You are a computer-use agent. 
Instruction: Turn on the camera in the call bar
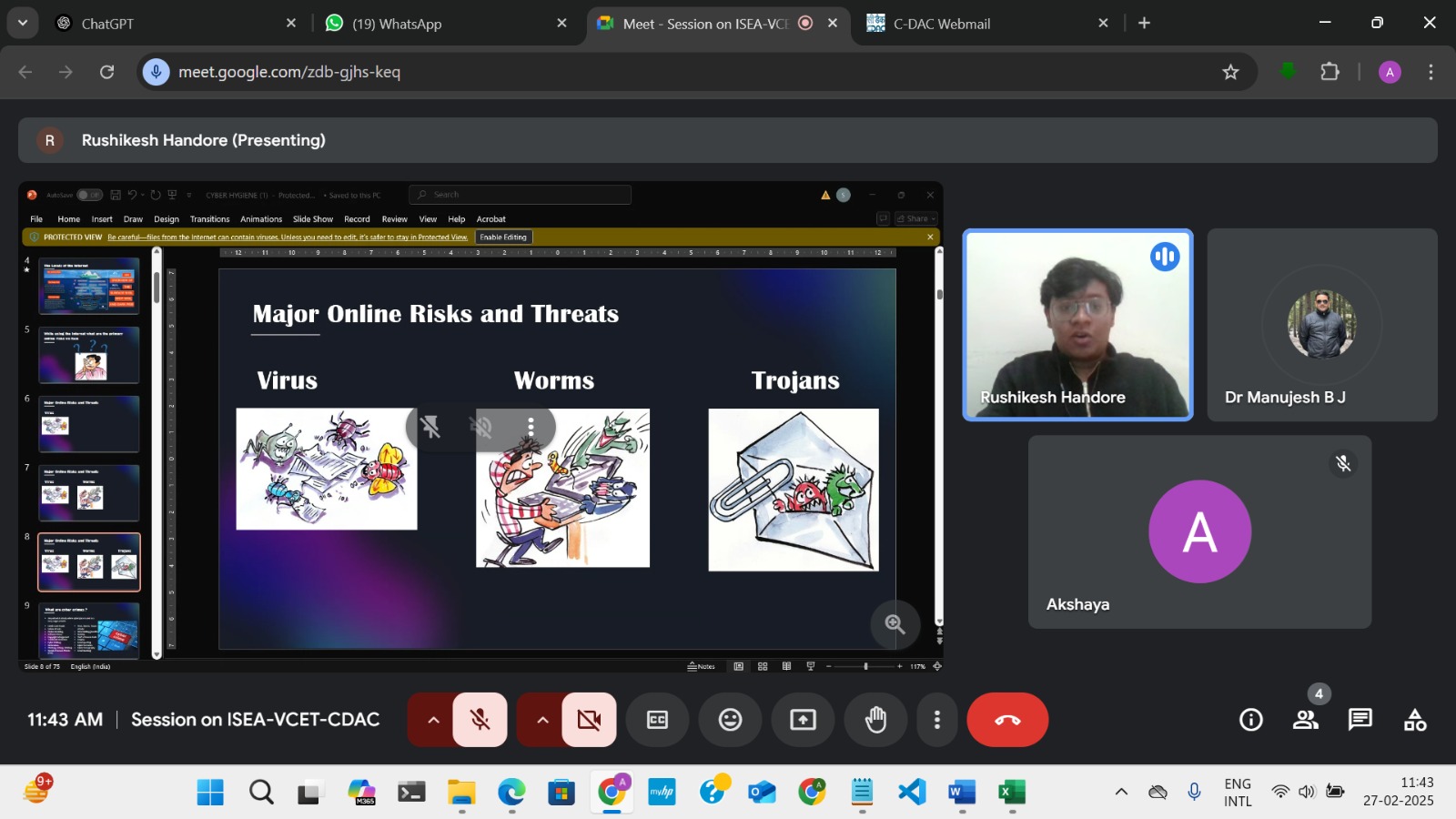pyautogui.click(x=589, y=720)
